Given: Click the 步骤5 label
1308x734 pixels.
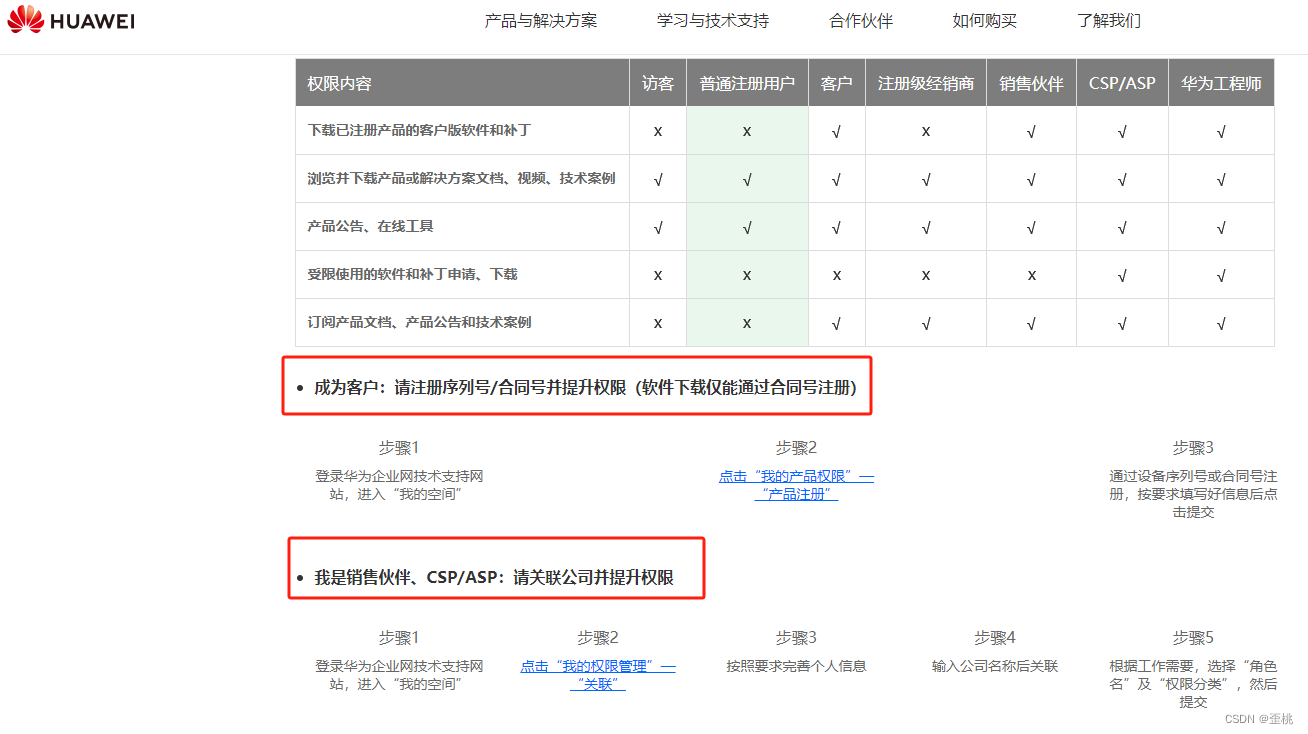Looking at the screenshot, I should pyautogui.click(x=1193, y=638).
